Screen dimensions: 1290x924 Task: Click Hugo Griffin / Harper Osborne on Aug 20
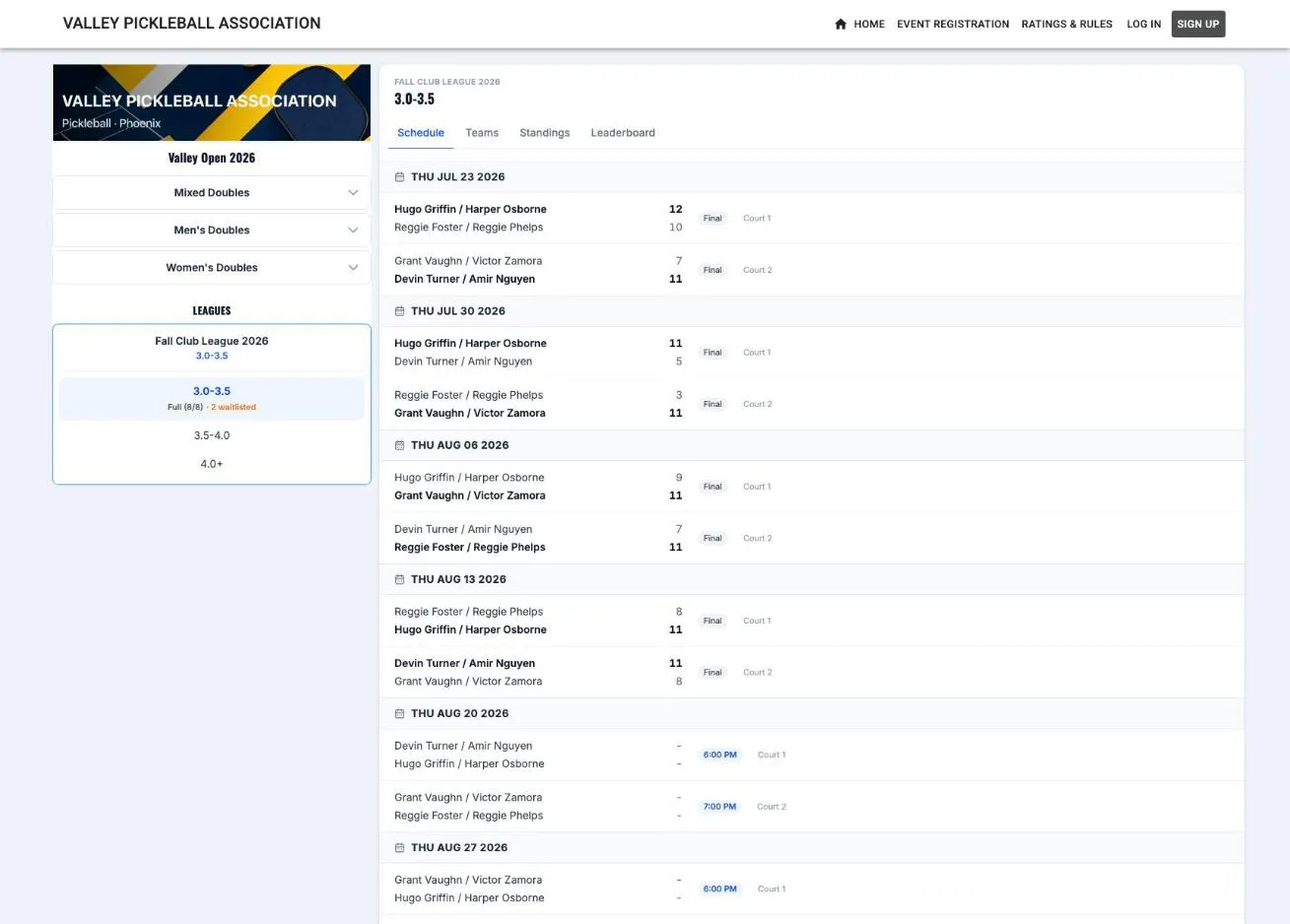[469, 763]
